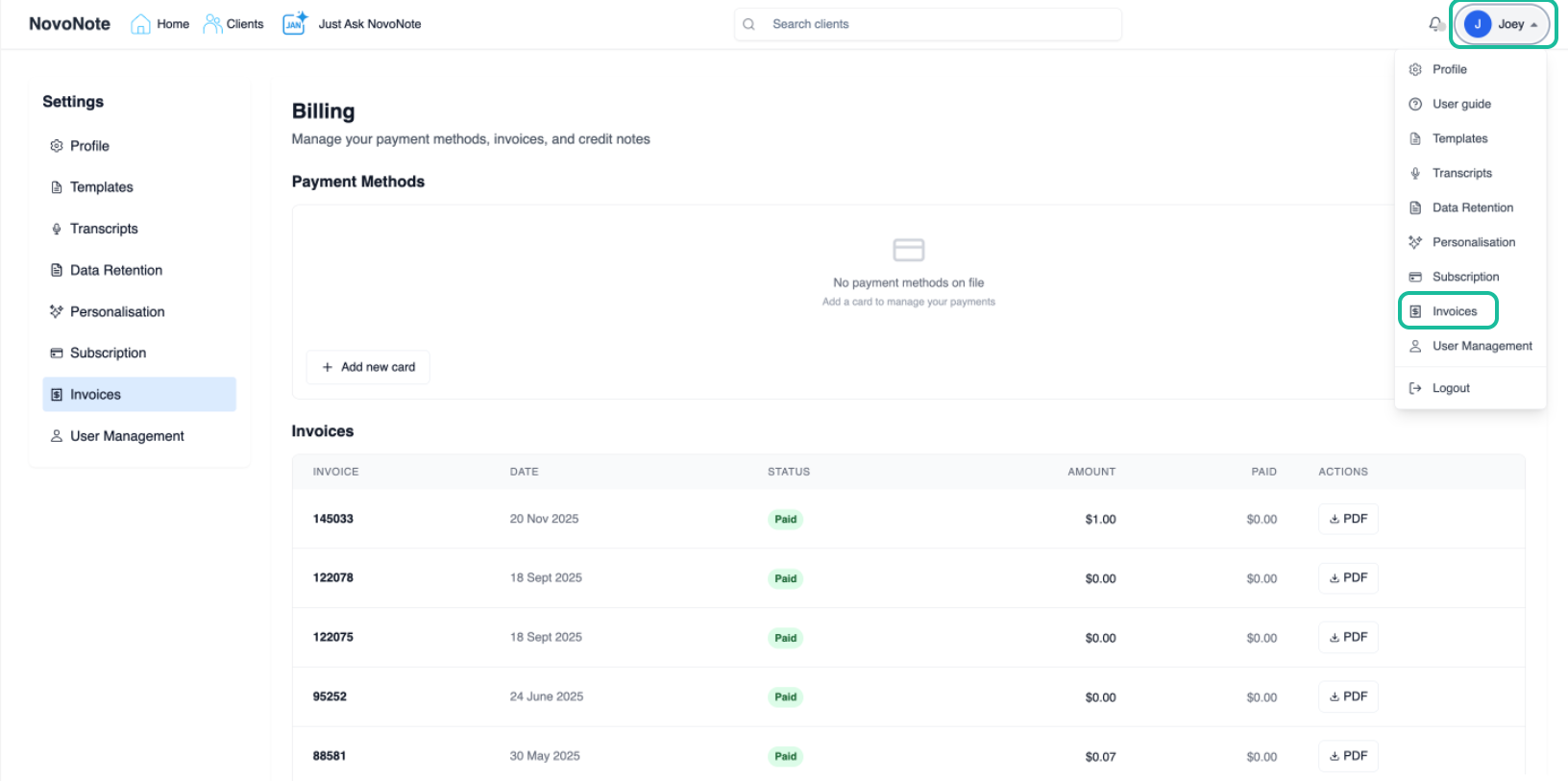Image resolution: width=1568 pixels, height=781 pixels.
Task: Open Profile in the Settings sidebar
Action: pos(89,146)
